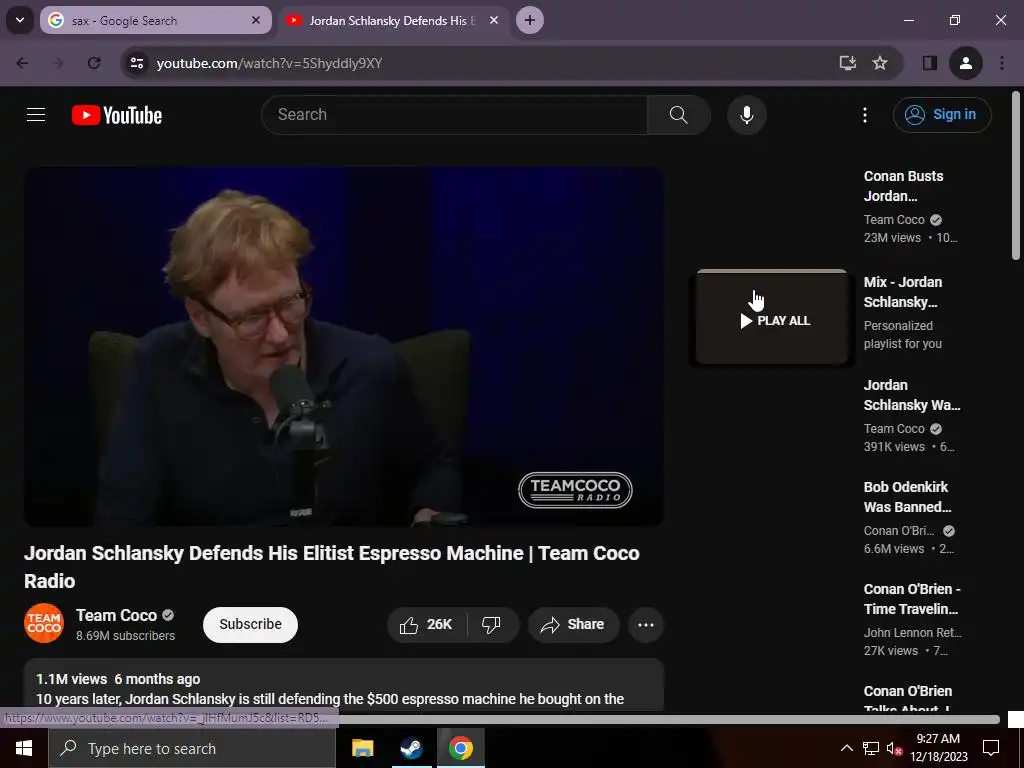This screenshot has height=768, width=1024.
Task: Open Conan O'Brien - Time Travelin video
Action: (912, 599)
